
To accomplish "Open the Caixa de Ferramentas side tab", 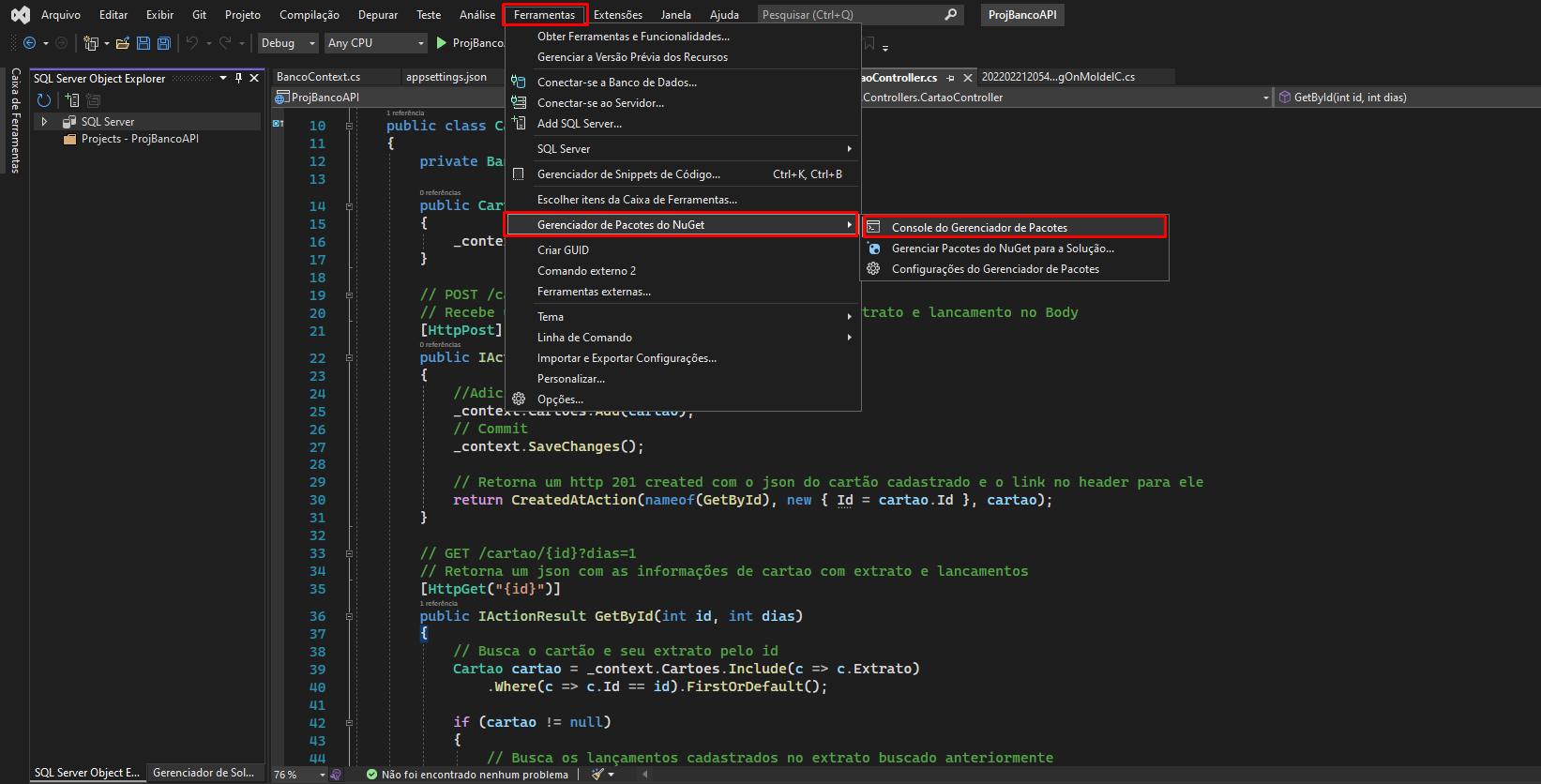I will [x=15, y=120].
